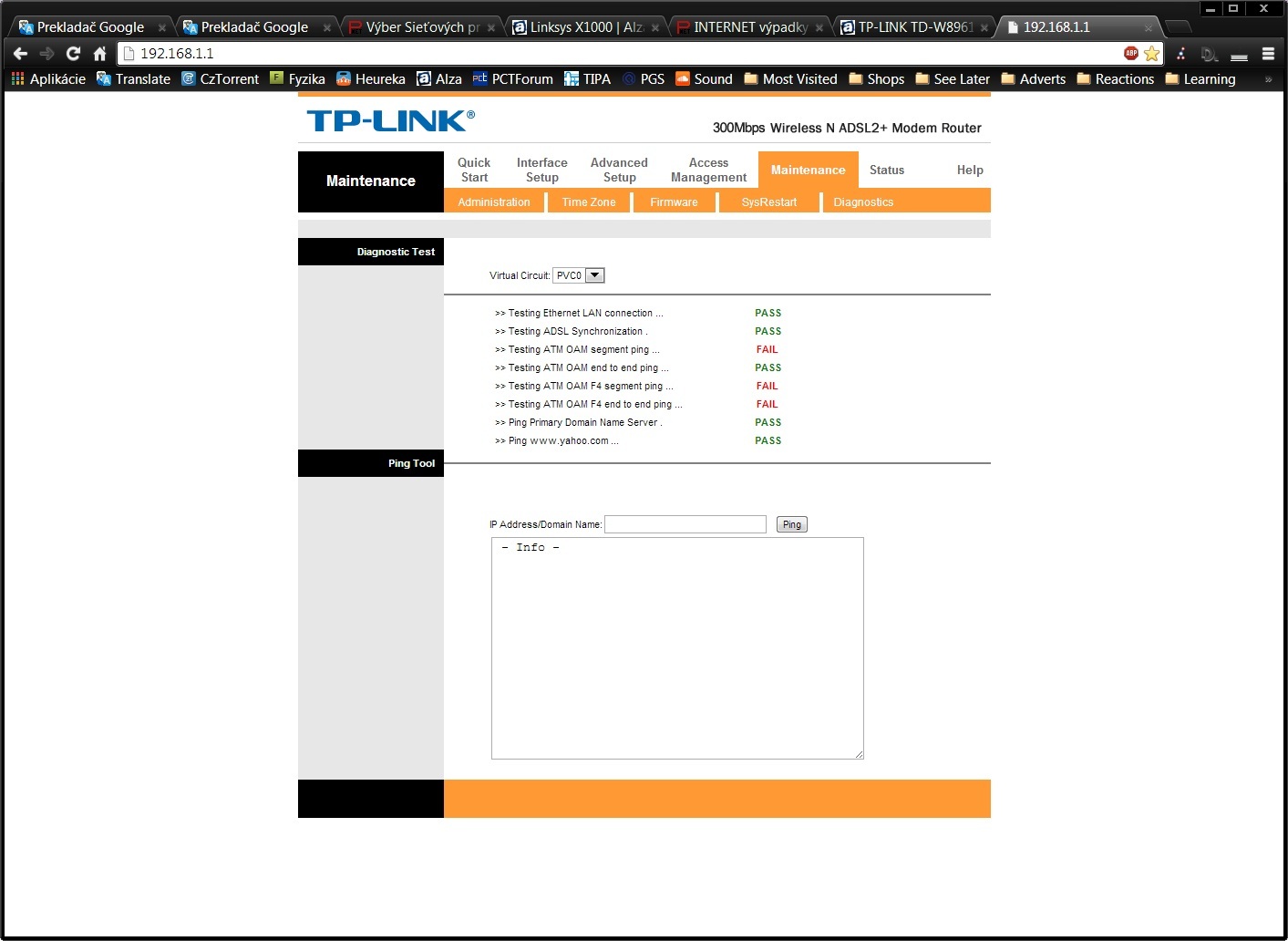
Task: Open the Learning bookmarks folder
Action: coord(1200,79)
